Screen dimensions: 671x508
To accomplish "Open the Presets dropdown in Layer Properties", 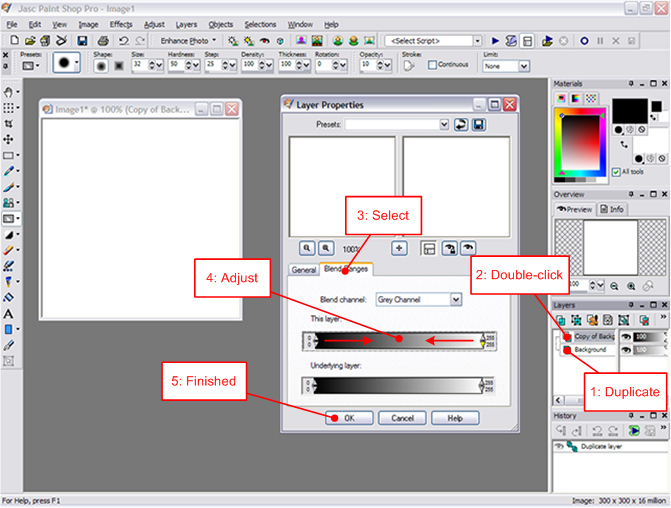I will (x=444, y=125).
